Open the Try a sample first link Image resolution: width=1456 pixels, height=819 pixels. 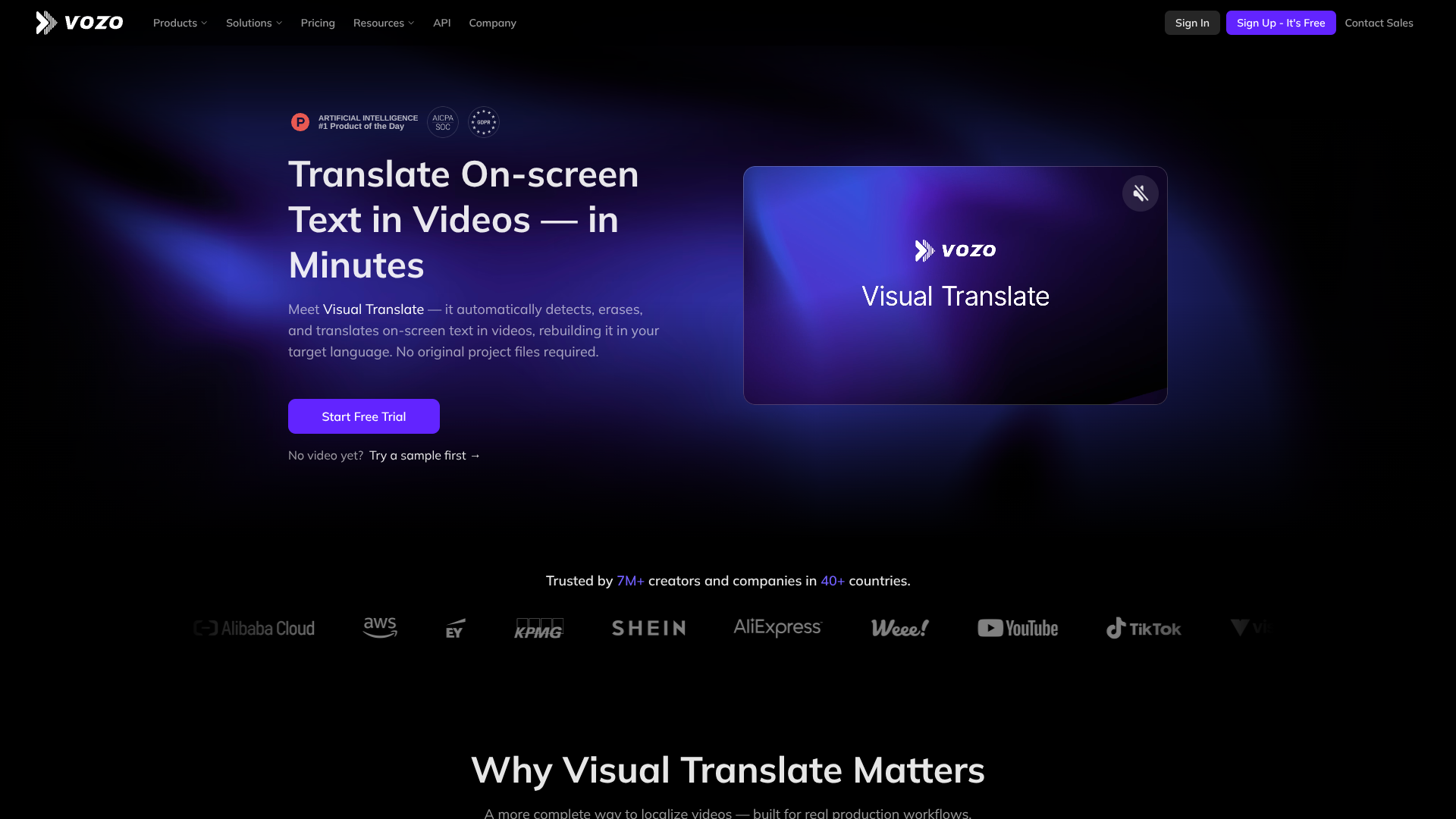[424, 455]
